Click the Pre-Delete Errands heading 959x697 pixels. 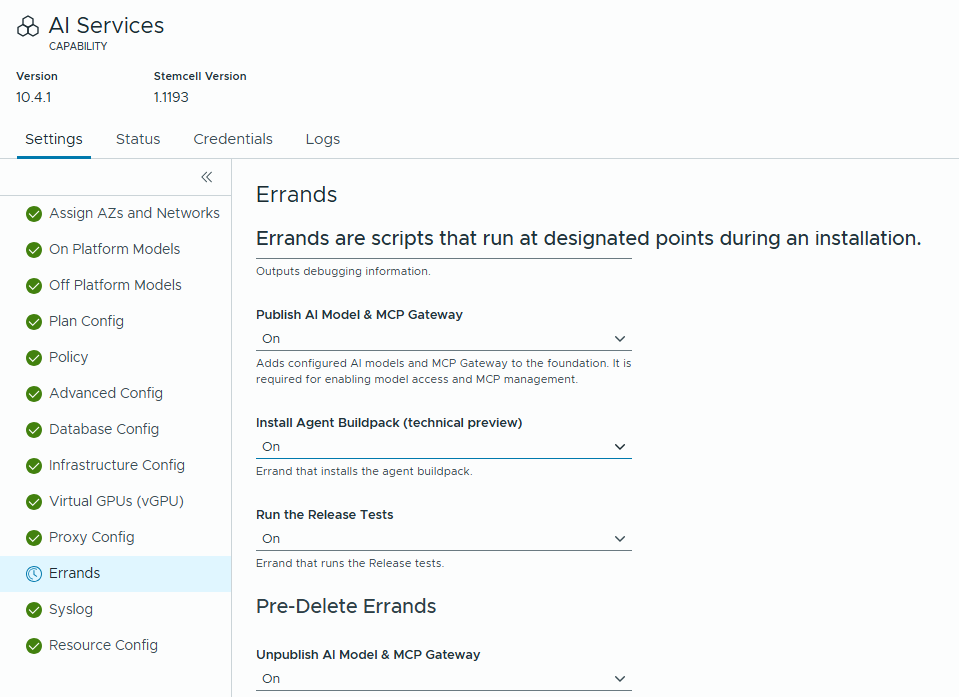pos(346,606)
